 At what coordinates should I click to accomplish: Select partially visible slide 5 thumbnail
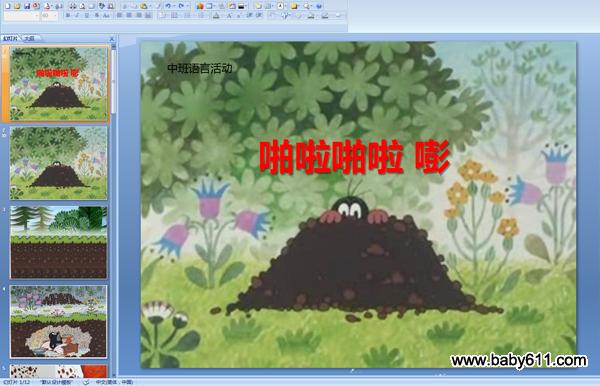click(x=59, y=371)
